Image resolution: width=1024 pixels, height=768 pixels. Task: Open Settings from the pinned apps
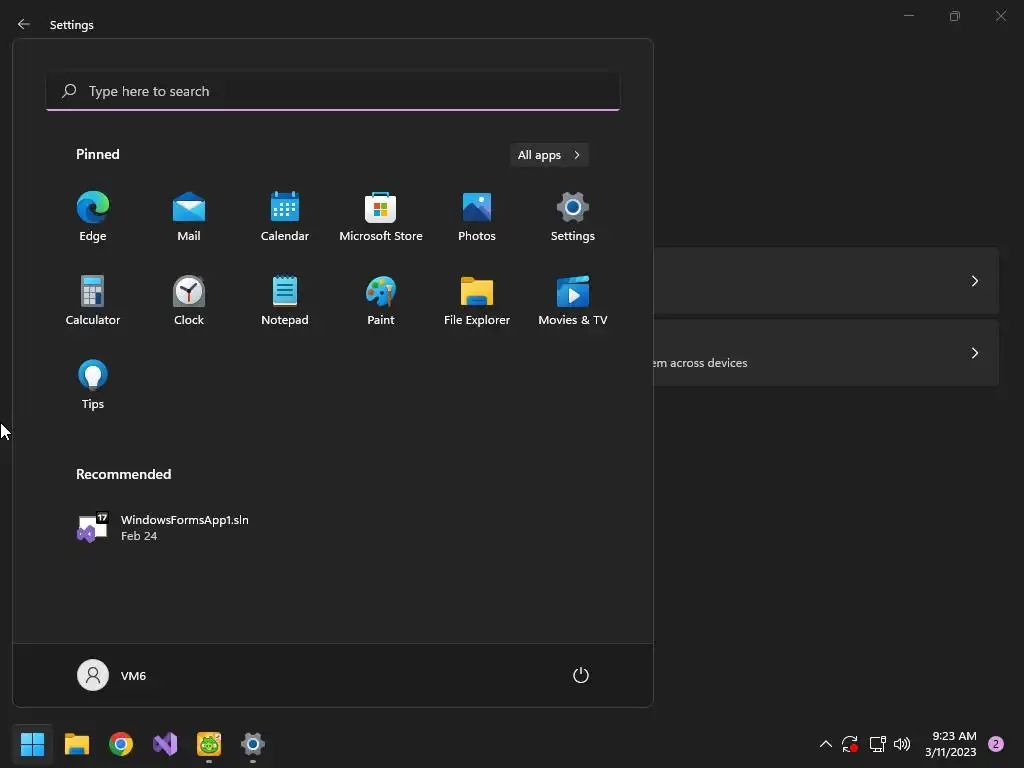tap(573, 217)
